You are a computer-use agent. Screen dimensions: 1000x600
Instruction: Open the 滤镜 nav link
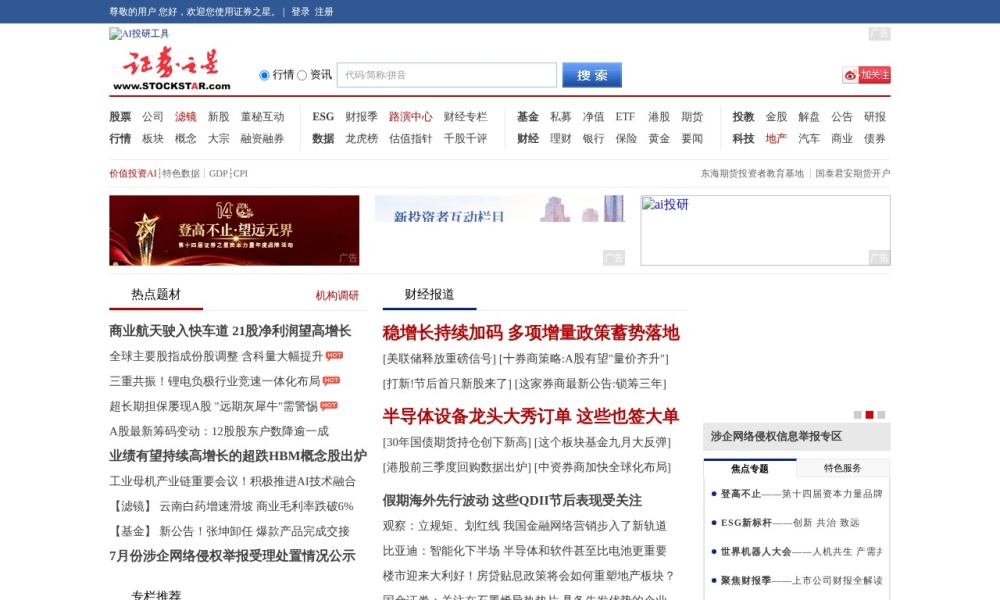[186, 117]
